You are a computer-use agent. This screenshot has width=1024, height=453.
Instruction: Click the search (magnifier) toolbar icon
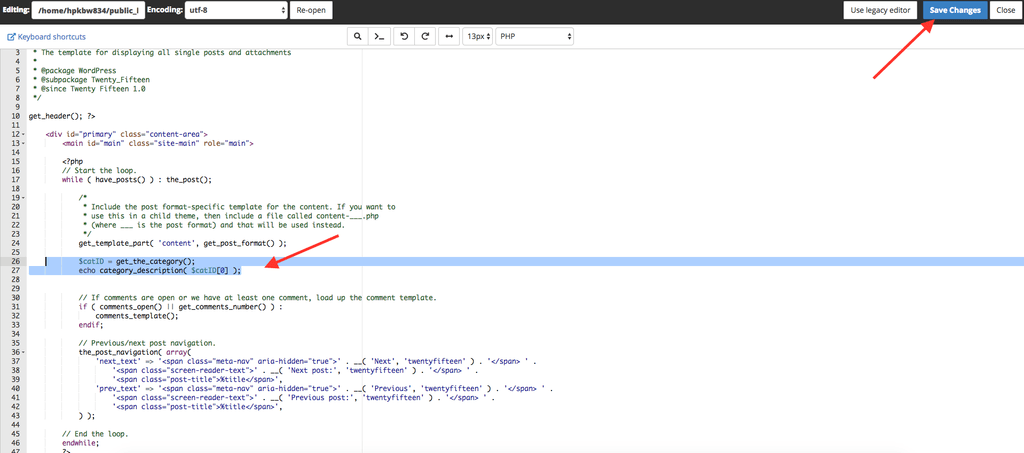tap(357, 37)
